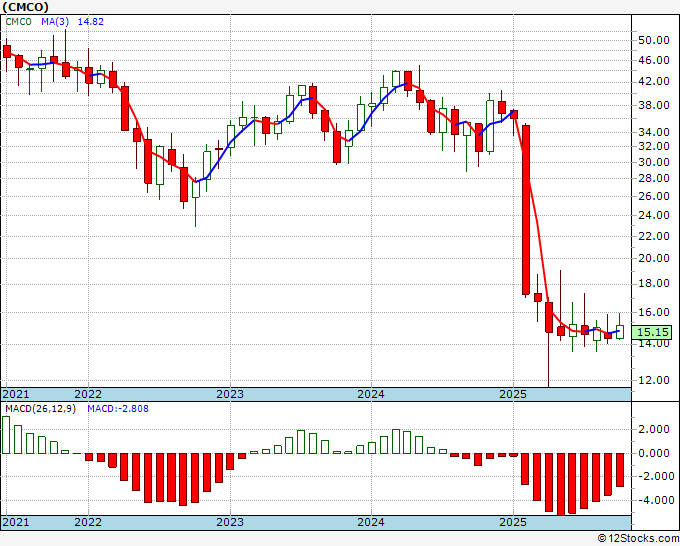The height and width of the screenshot is (546, 680).
Task: Select the 16.00 price axis label
Action: tap(654, 312)
